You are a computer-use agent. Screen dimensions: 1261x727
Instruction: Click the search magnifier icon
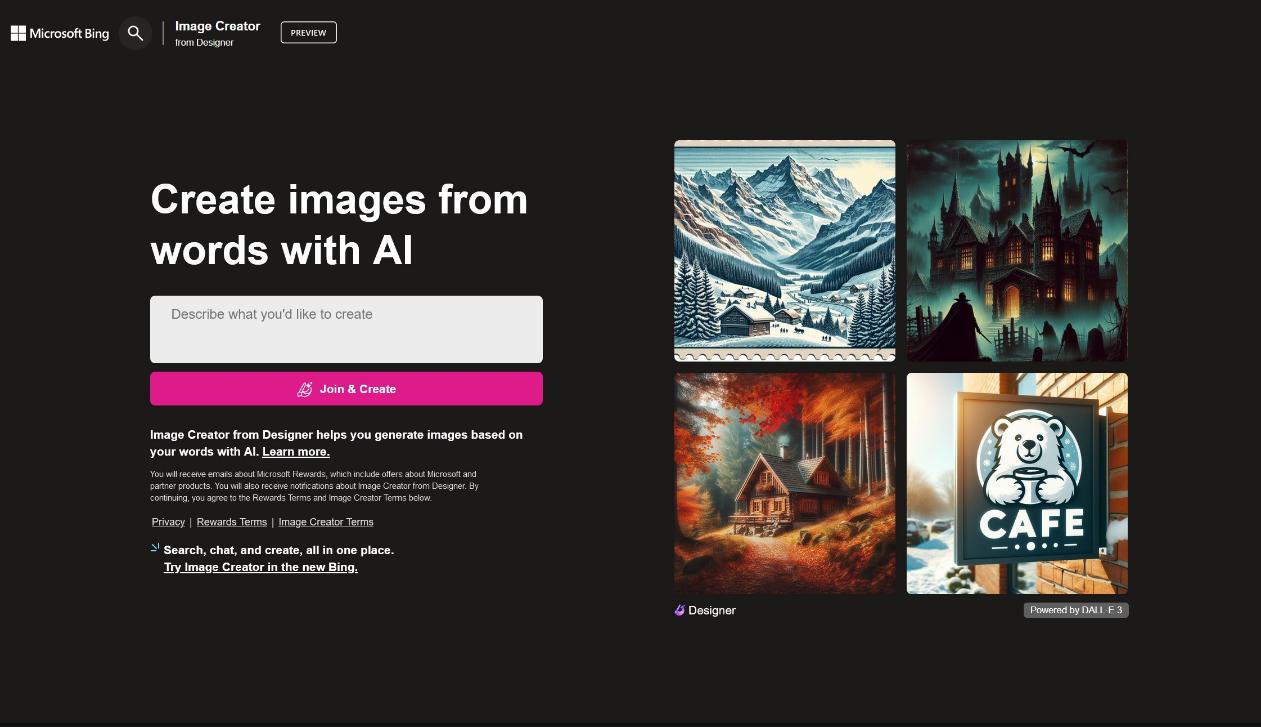[x=135, y=33]
